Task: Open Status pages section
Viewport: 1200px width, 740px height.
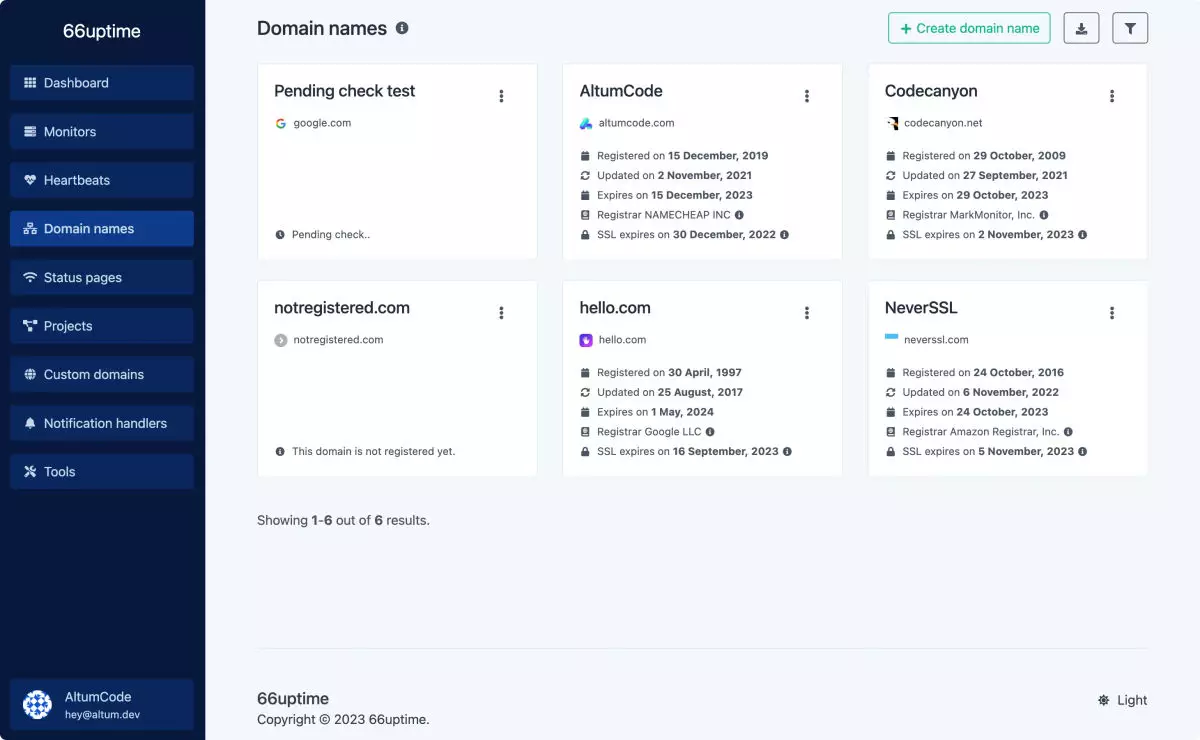Action: click(x=102, y=277)
